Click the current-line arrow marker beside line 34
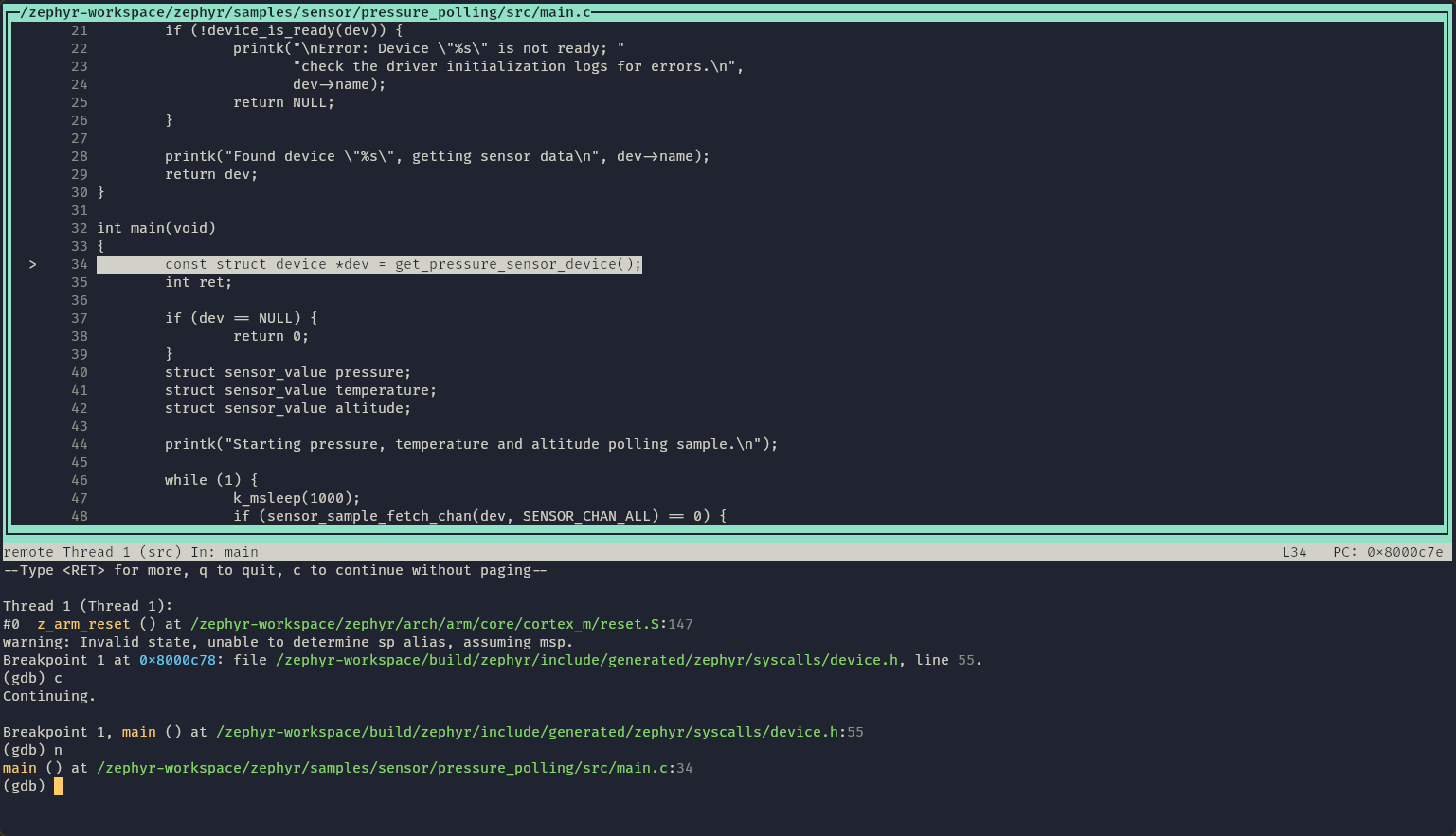 pos(32,264)
